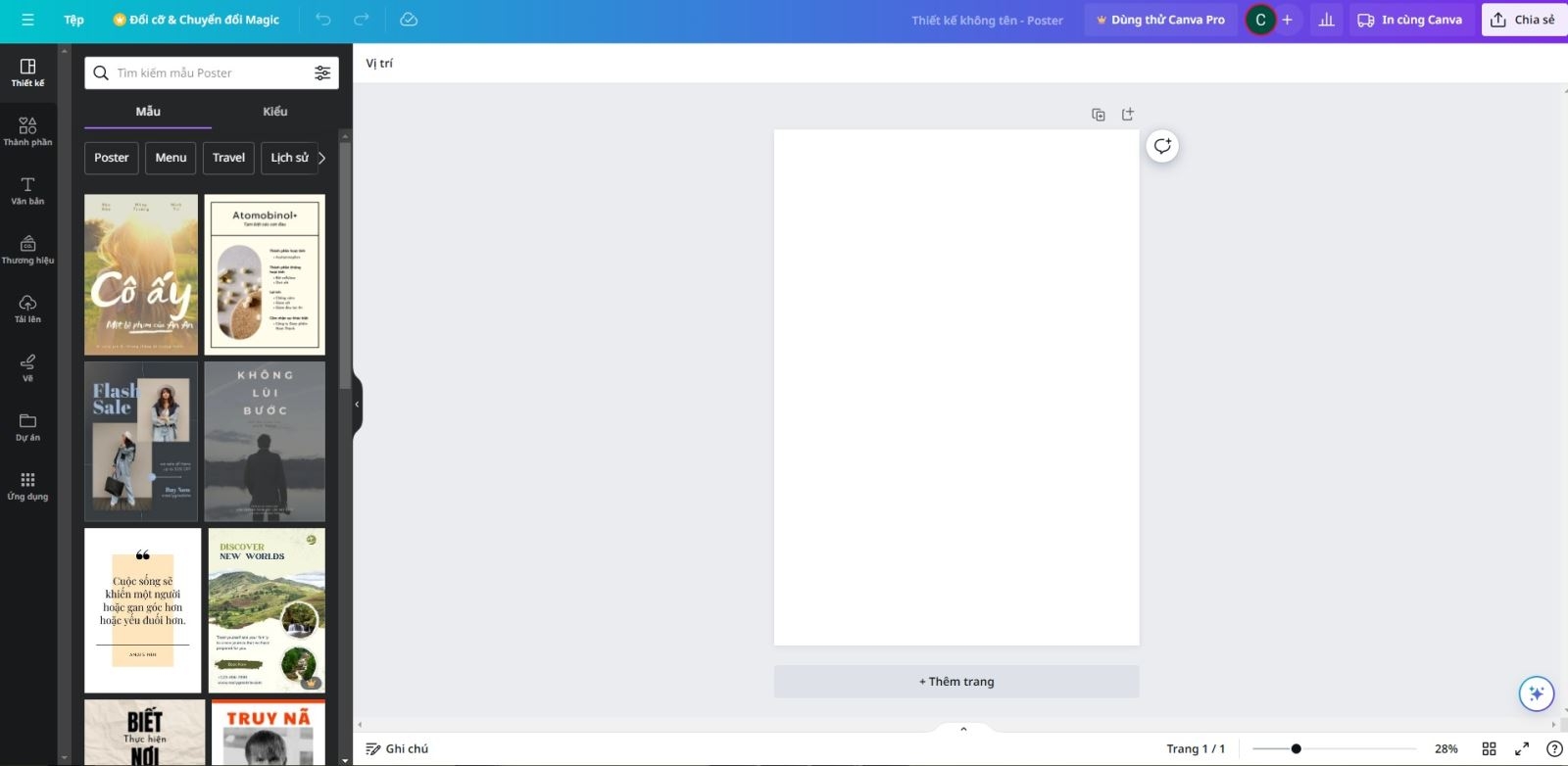Open analytics bar chart icon
The height and width of the screenshot is (766, 1568).
click(1327, 20)
